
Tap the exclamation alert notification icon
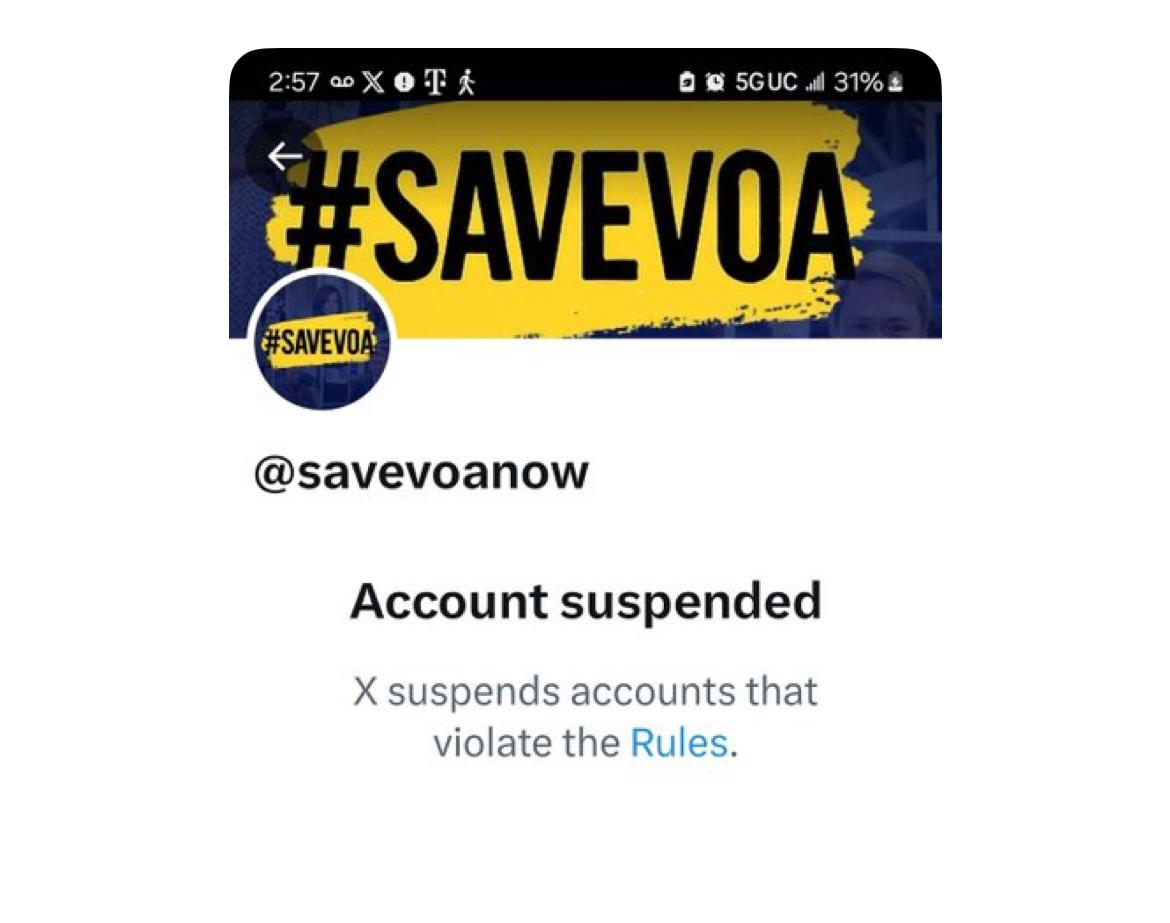click(404, 82)
